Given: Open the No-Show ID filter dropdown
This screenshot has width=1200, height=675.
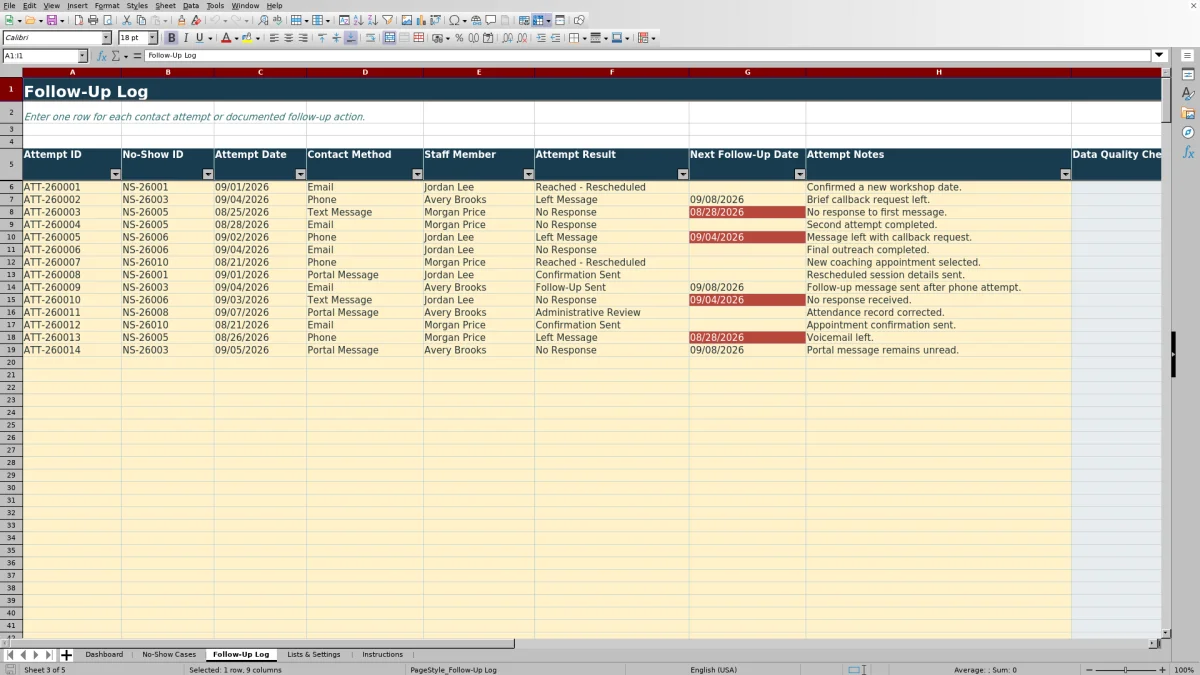Looking at the screenshot, I should pyautogui.click(x=208, y=174).
